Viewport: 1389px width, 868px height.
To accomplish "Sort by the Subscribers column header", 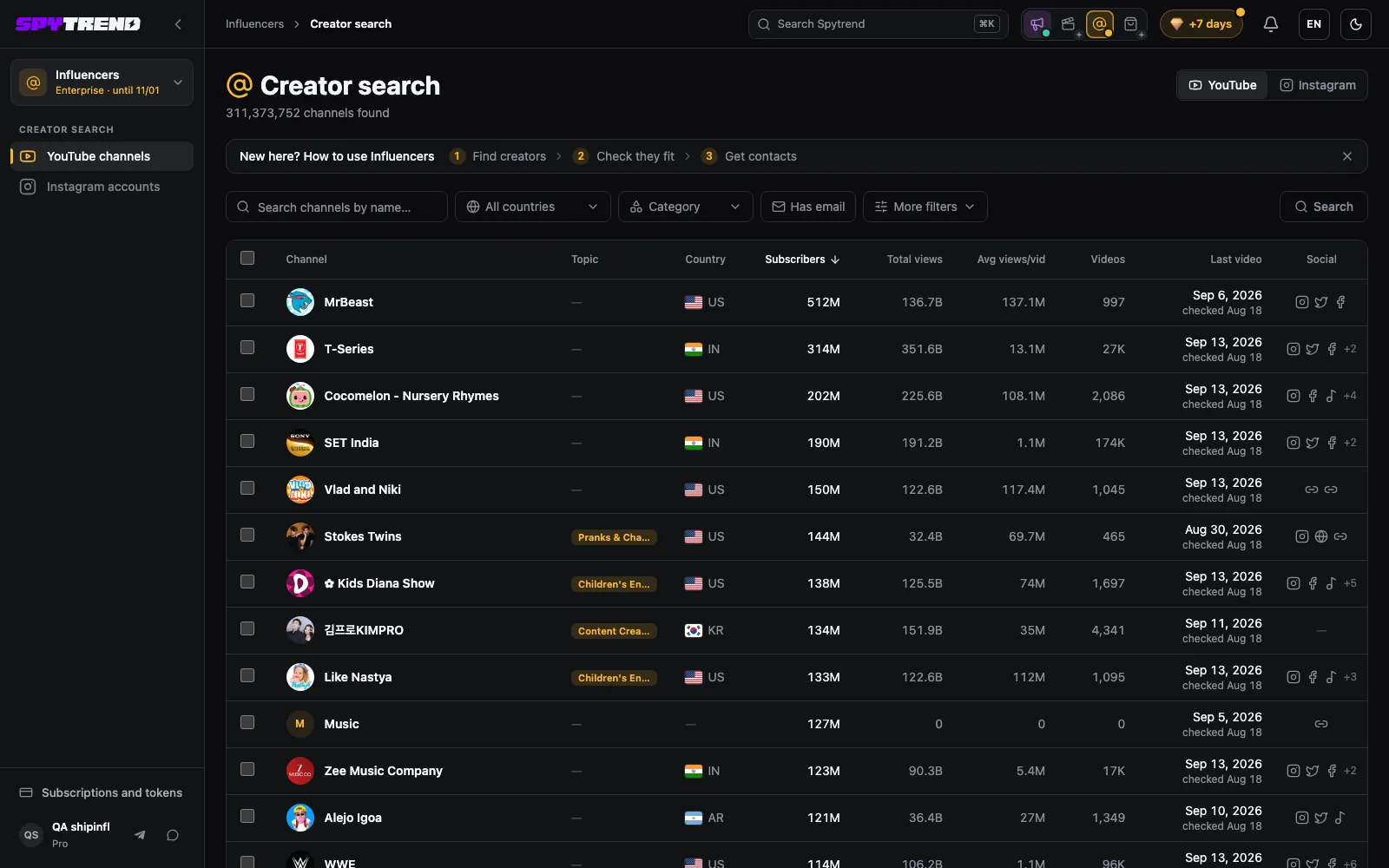I will 802,260.
